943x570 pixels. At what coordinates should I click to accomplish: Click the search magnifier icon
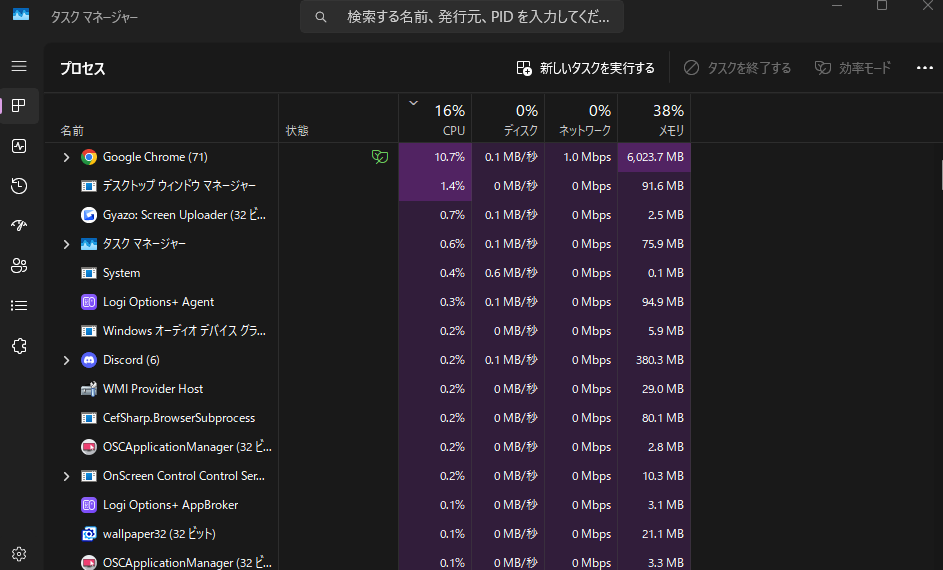pos(321,17)
